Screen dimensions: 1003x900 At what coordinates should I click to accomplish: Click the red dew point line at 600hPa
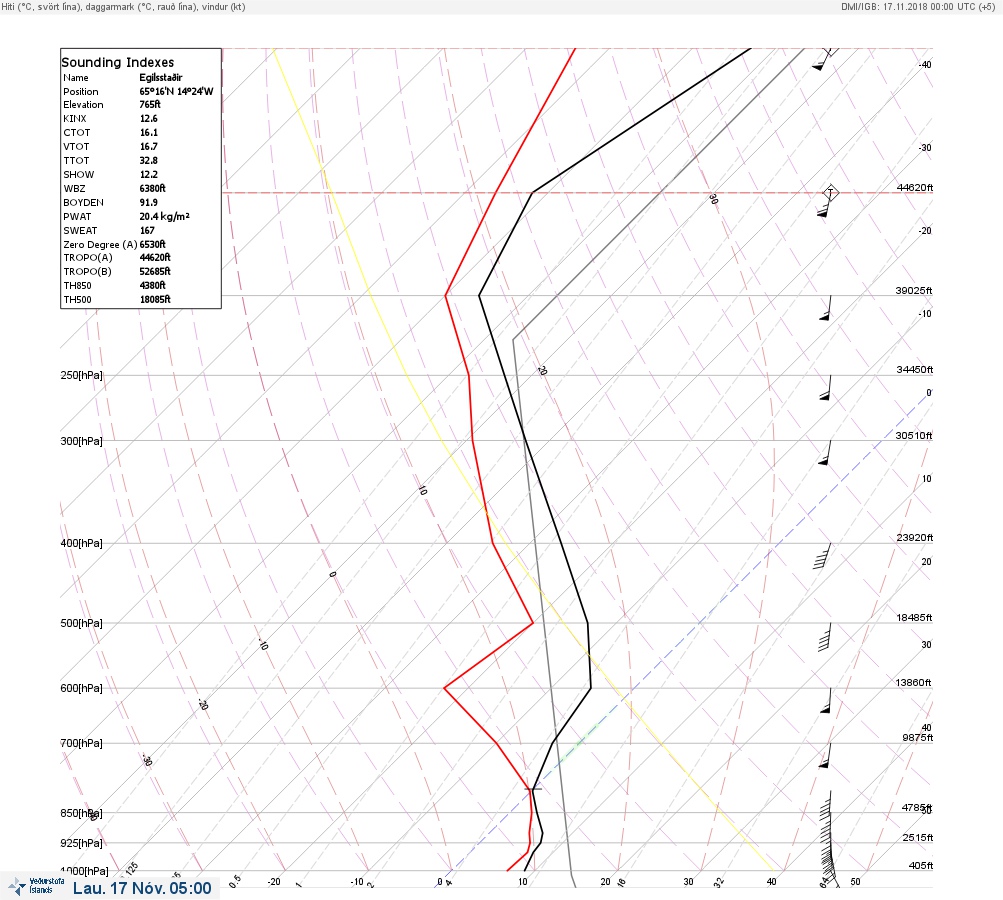pyautogui.click(x=445, y=688)
